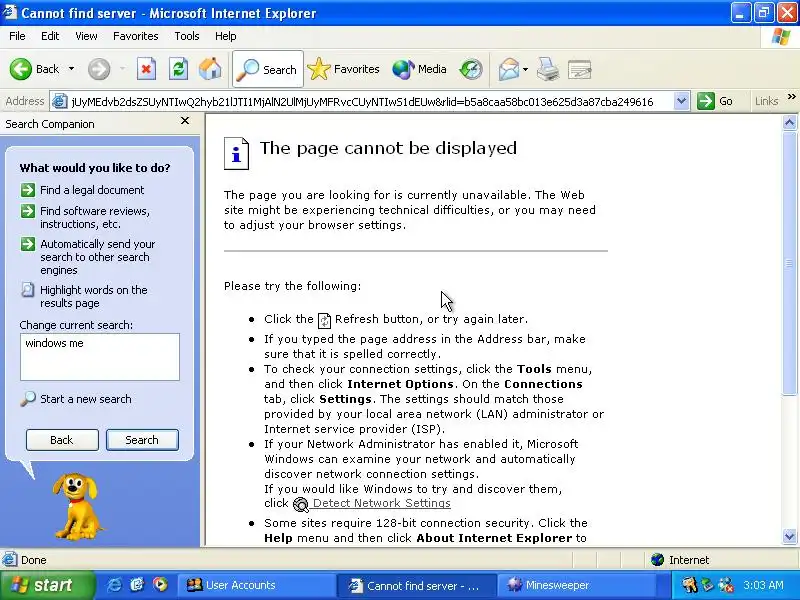Expand the Links toolbar chevron
The height and width of the screenshot is (600, 800).
(x=791, y=97)
